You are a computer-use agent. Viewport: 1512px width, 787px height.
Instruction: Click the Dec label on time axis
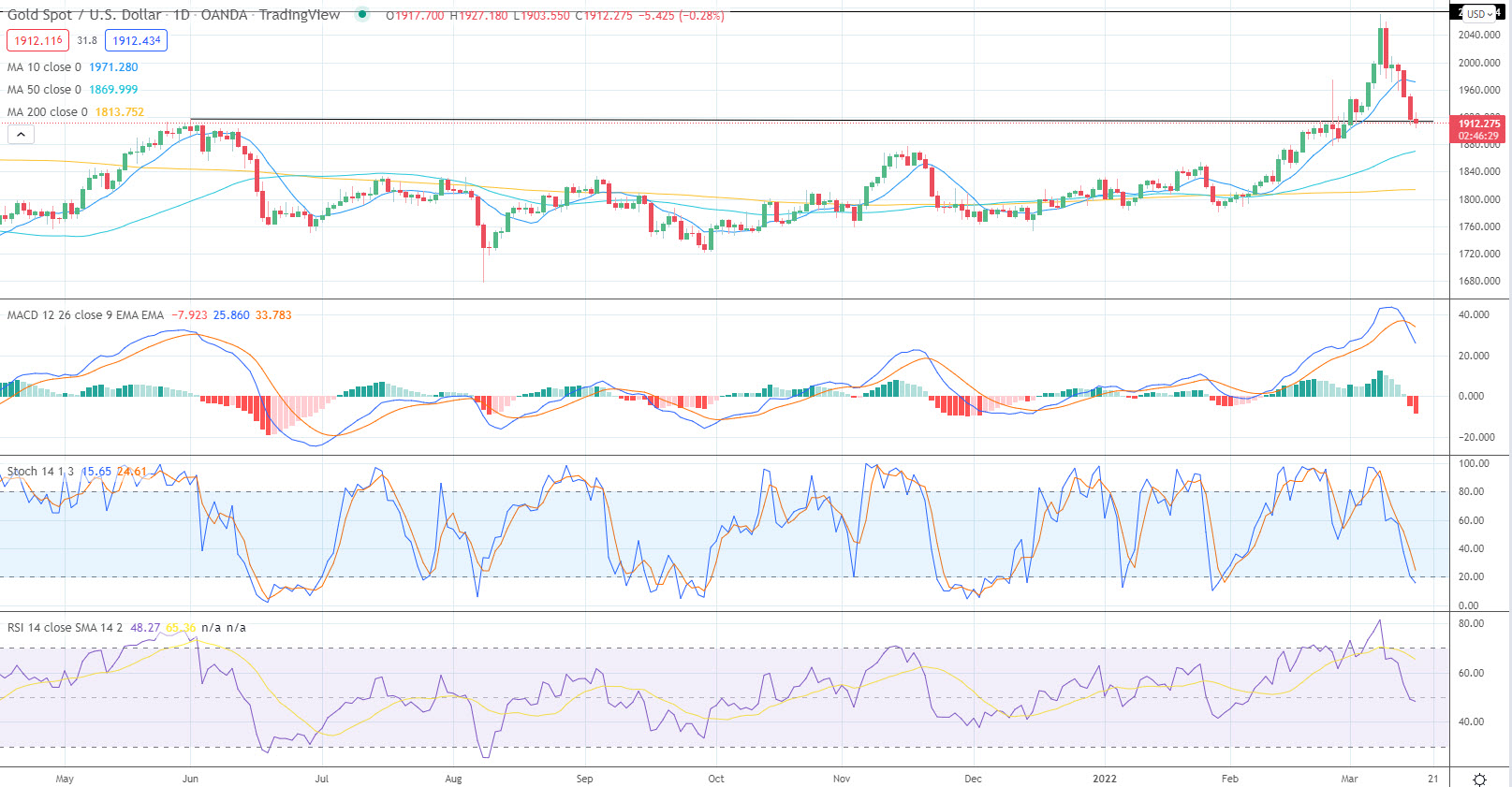click(973, 779)
